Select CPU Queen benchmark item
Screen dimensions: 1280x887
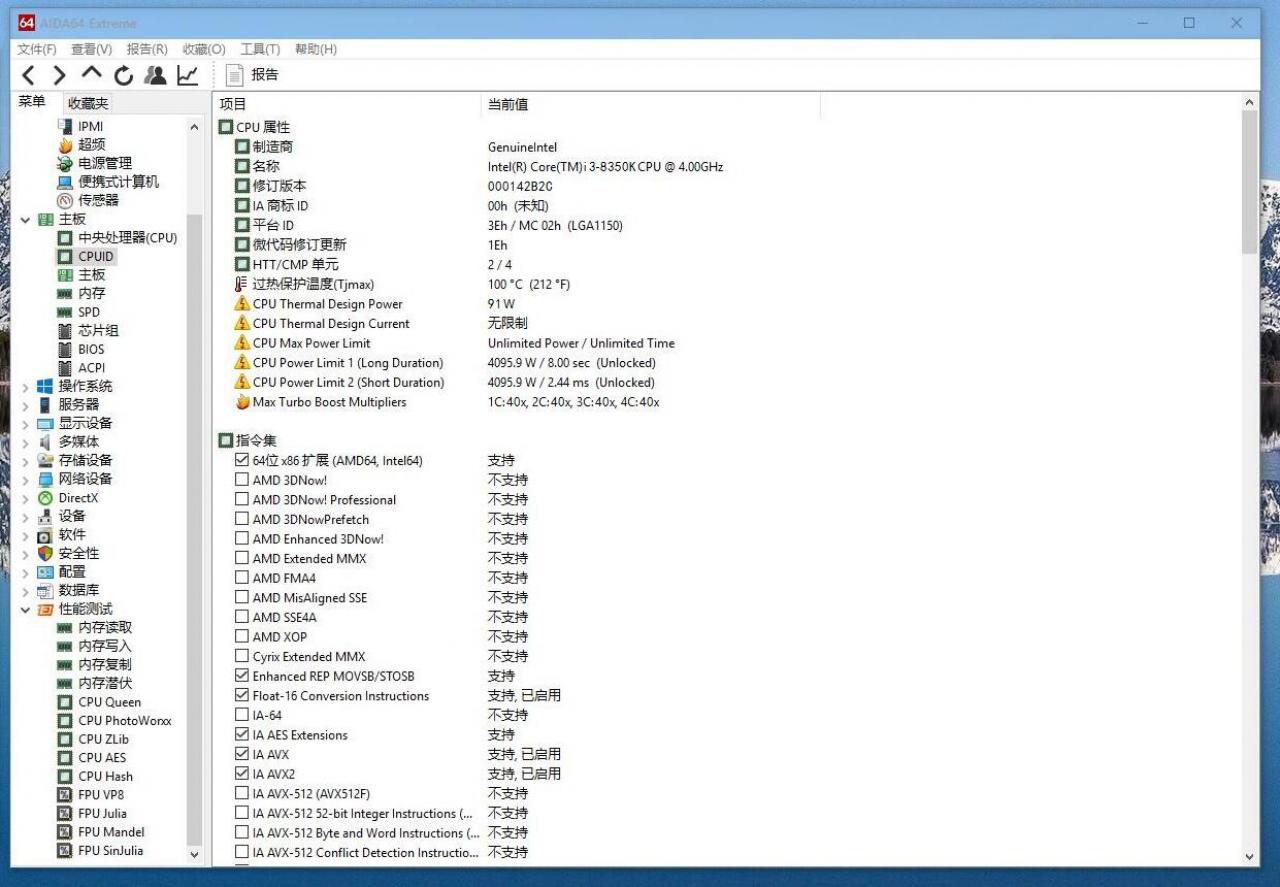point(110,702)
